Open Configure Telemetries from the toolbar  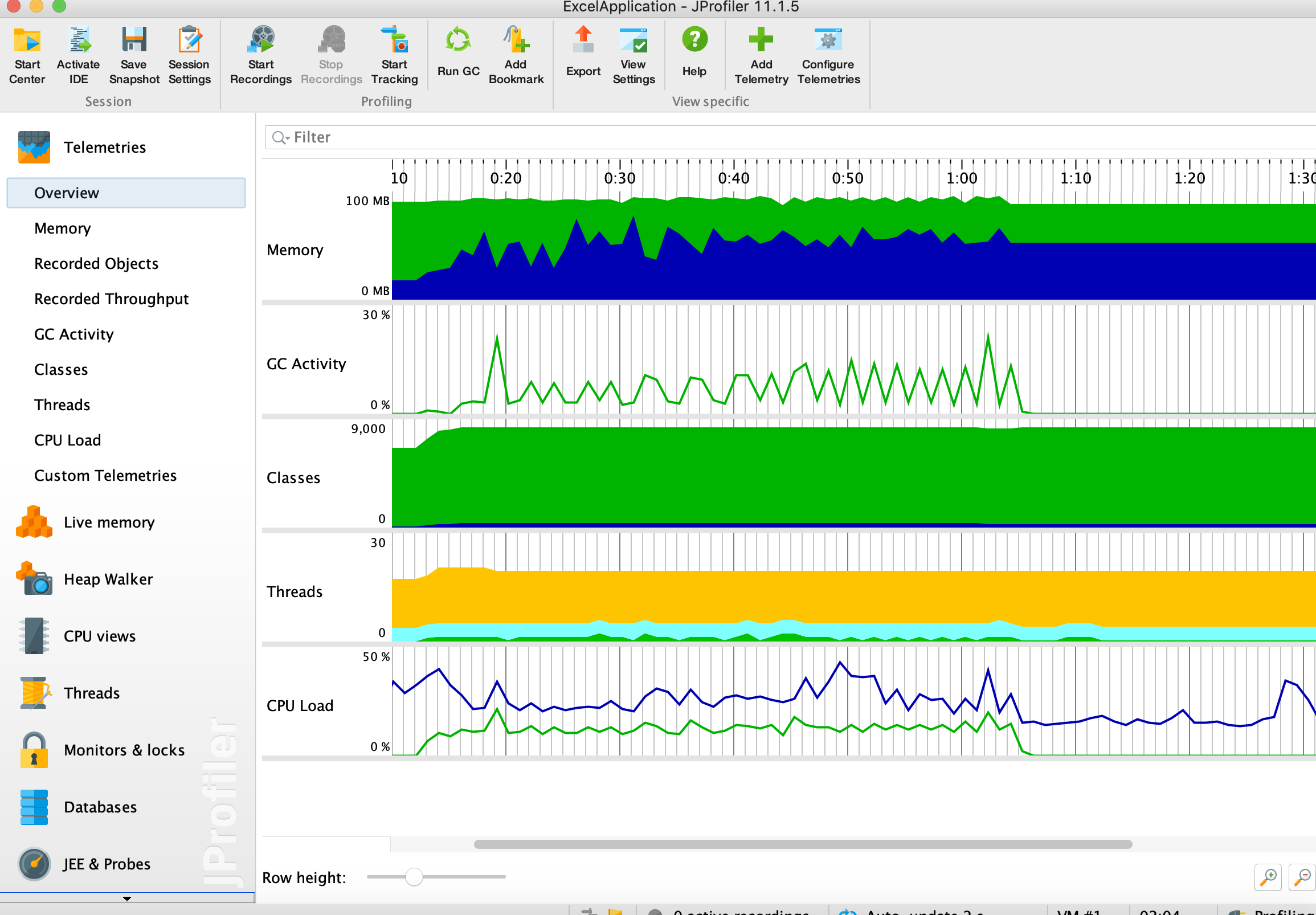(828, 40)
